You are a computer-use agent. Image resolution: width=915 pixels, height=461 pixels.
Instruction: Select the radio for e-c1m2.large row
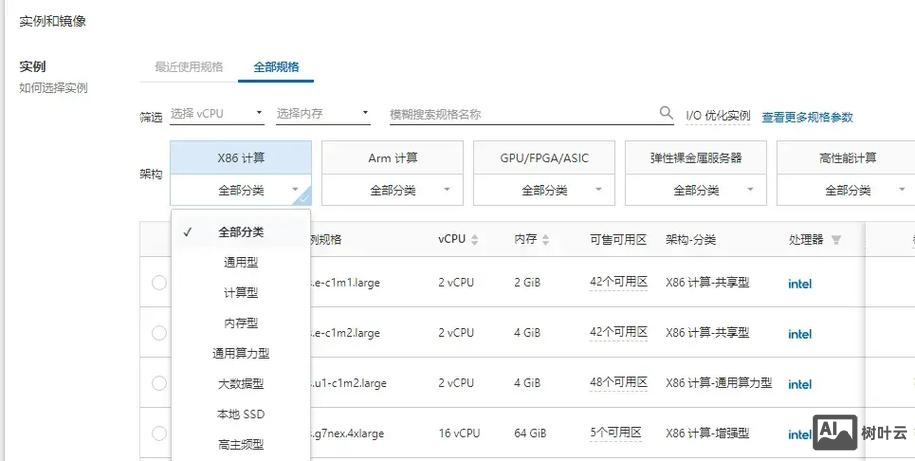pyautogui.click(x=159, y=333)
